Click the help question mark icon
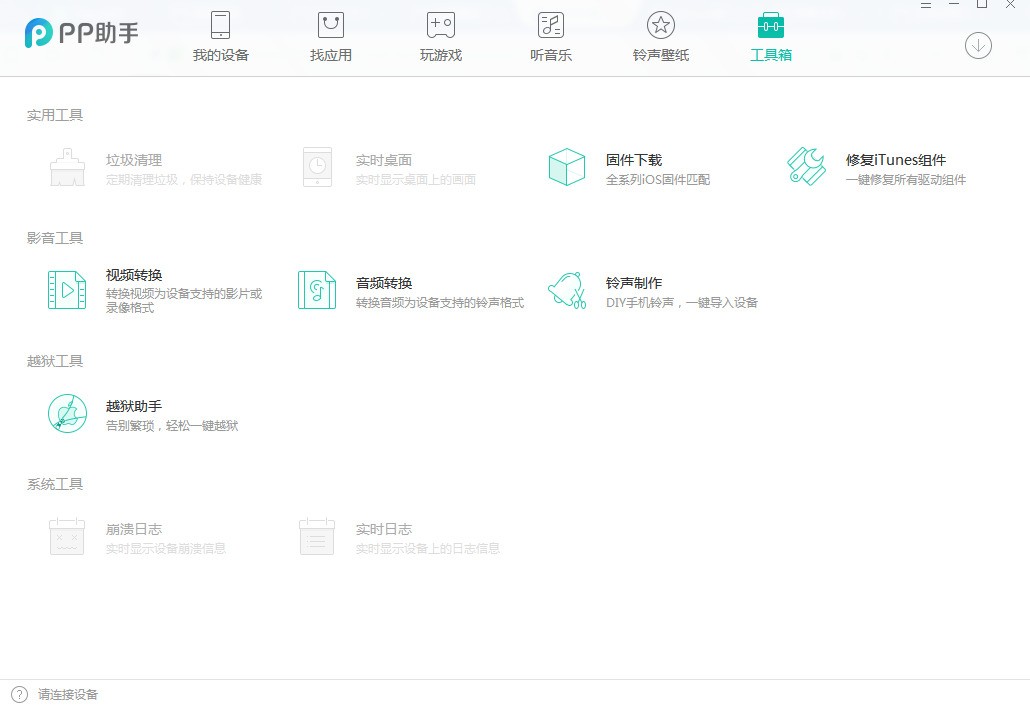This screenshot has width=1030, height=710. pyautogui.click(x=20, y=694)
